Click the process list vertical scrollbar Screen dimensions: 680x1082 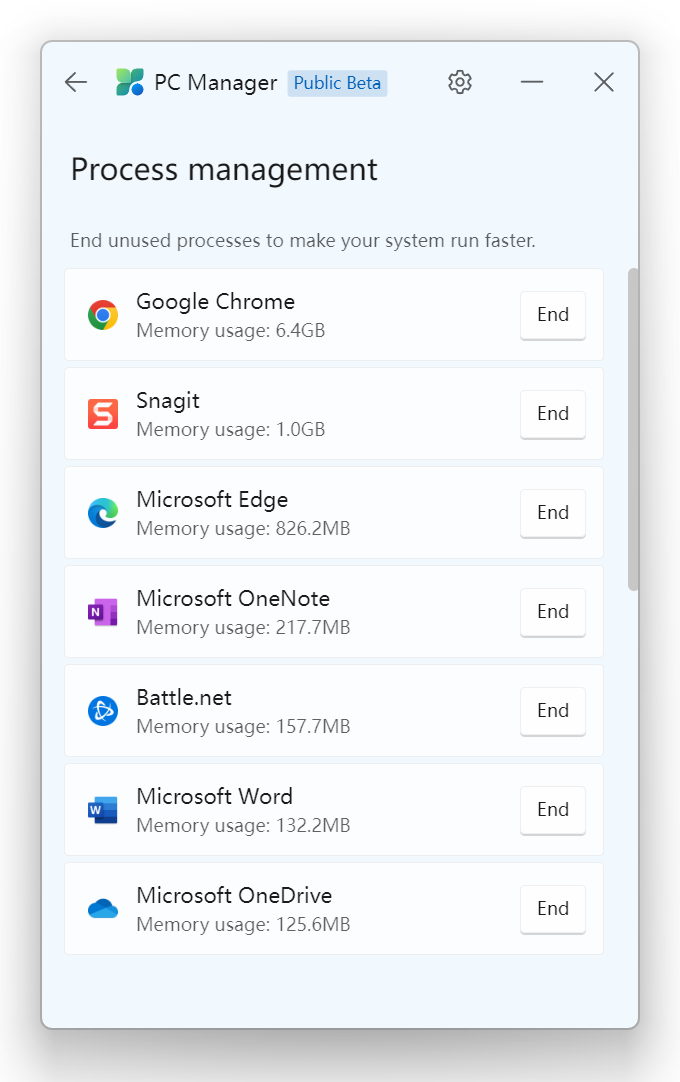pyautogui.click(x=633, y=429)
